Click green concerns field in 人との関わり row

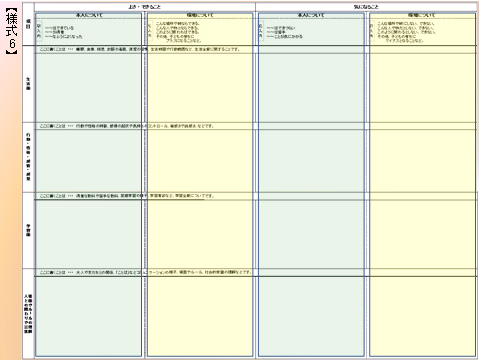coord(311,317)
